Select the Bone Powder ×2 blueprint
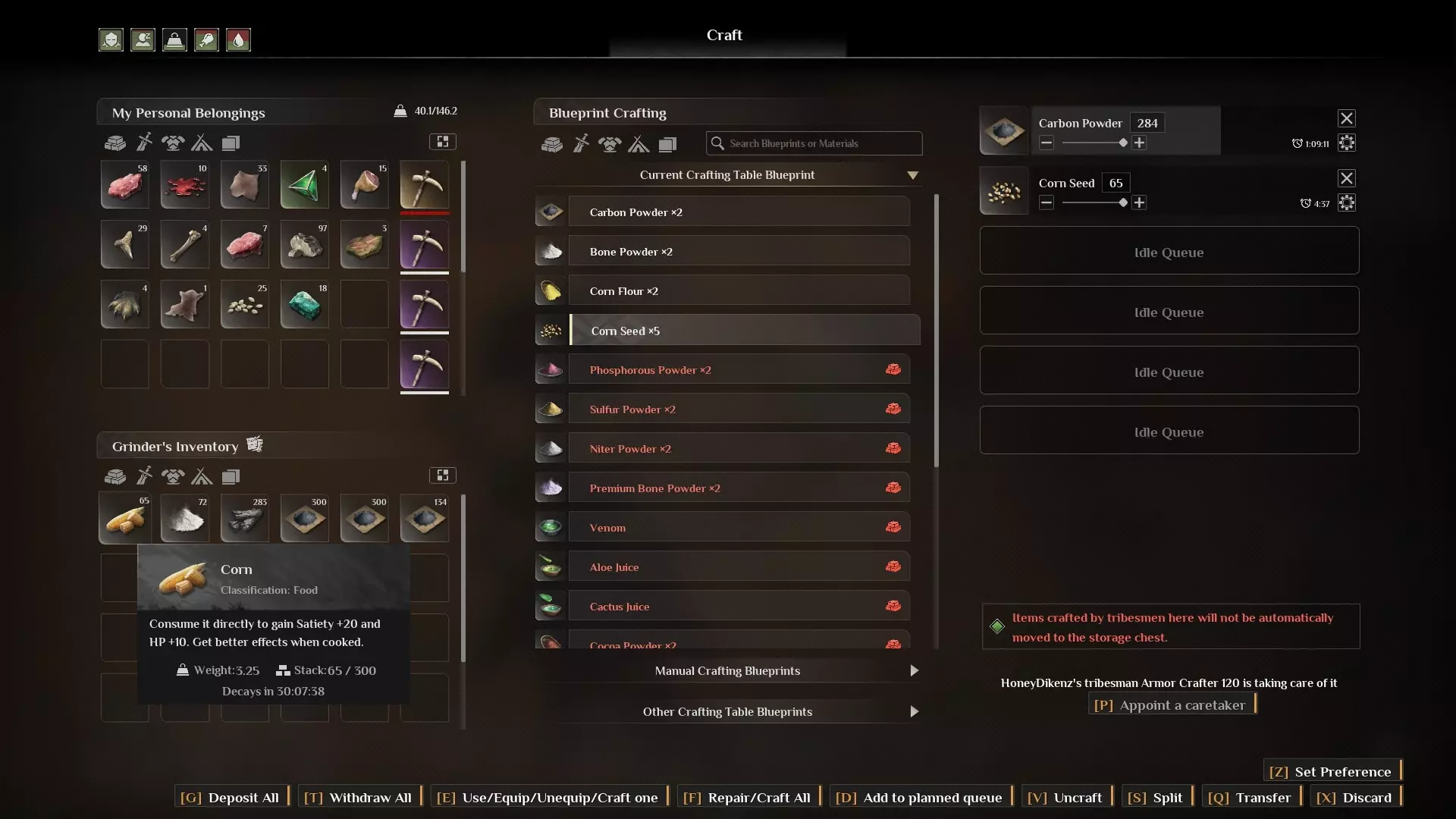The height and width of the screenshot is (819, 1456). [723, 252]
